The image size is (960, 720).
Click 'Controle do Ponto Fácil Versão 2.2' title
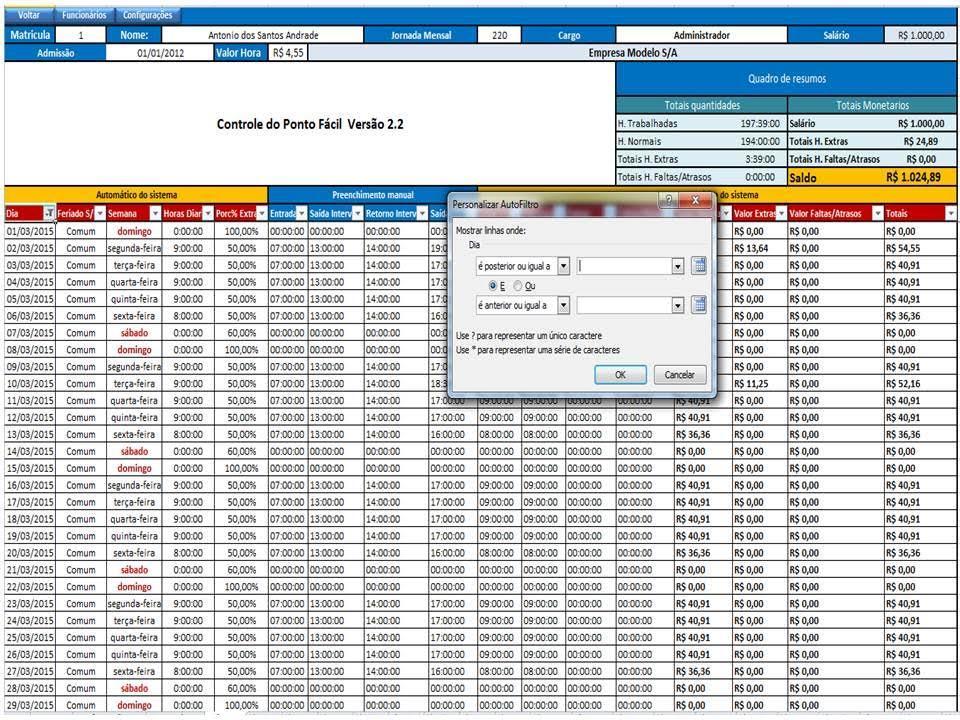click(310, 124)
